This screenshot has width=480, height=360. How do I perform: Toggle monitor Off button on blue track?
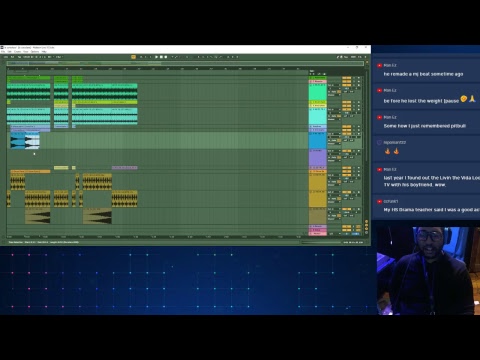339,140
